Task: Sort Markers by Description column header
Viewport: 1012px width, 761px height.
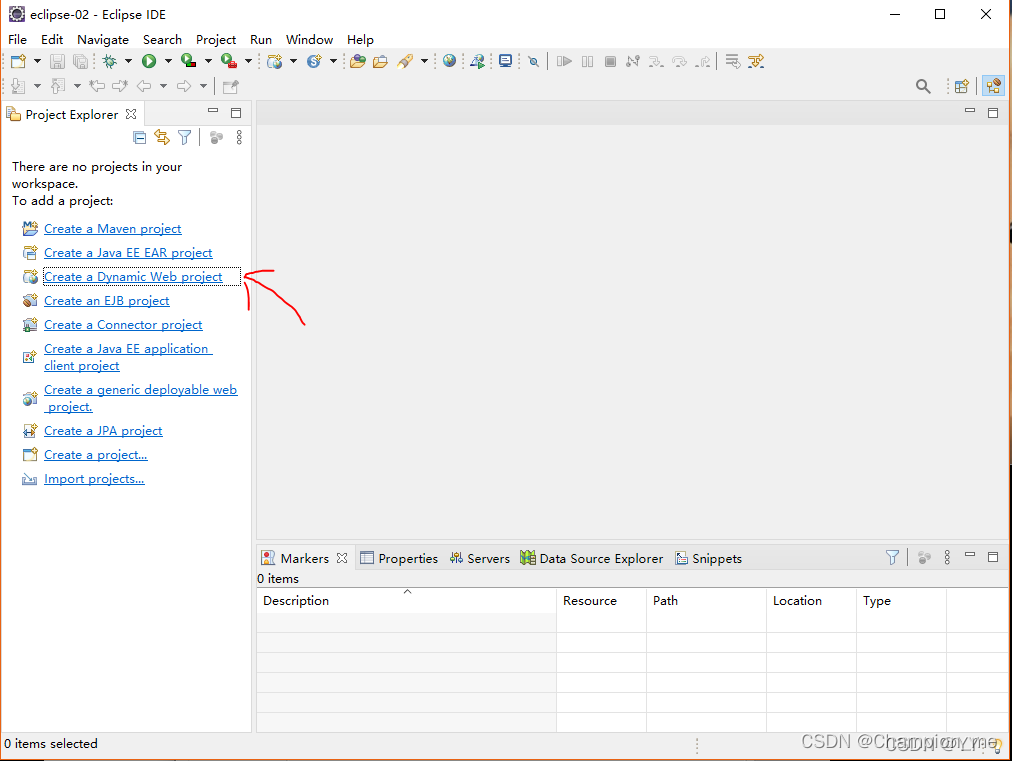Action: (407, 601)
